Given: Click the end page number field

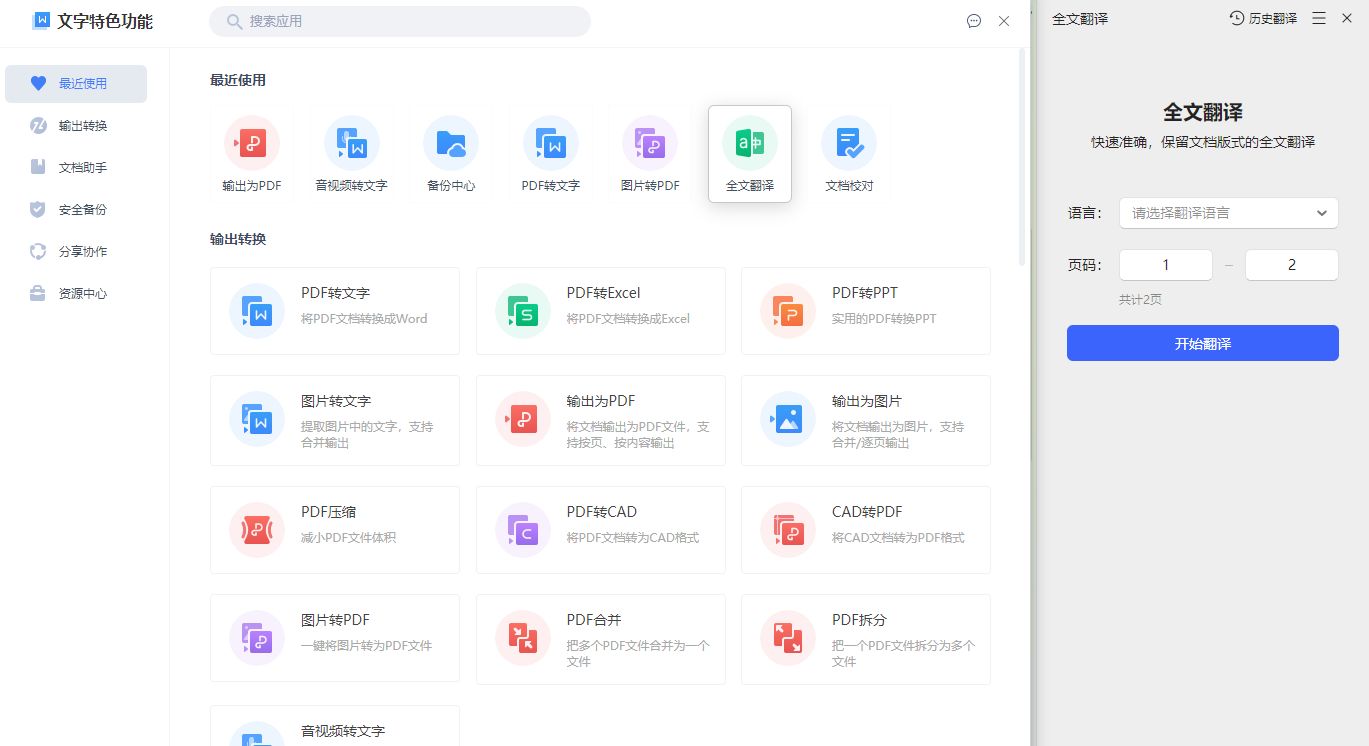Looking at the screenshot, I should pyautogui.click(x=1291, y=265).
